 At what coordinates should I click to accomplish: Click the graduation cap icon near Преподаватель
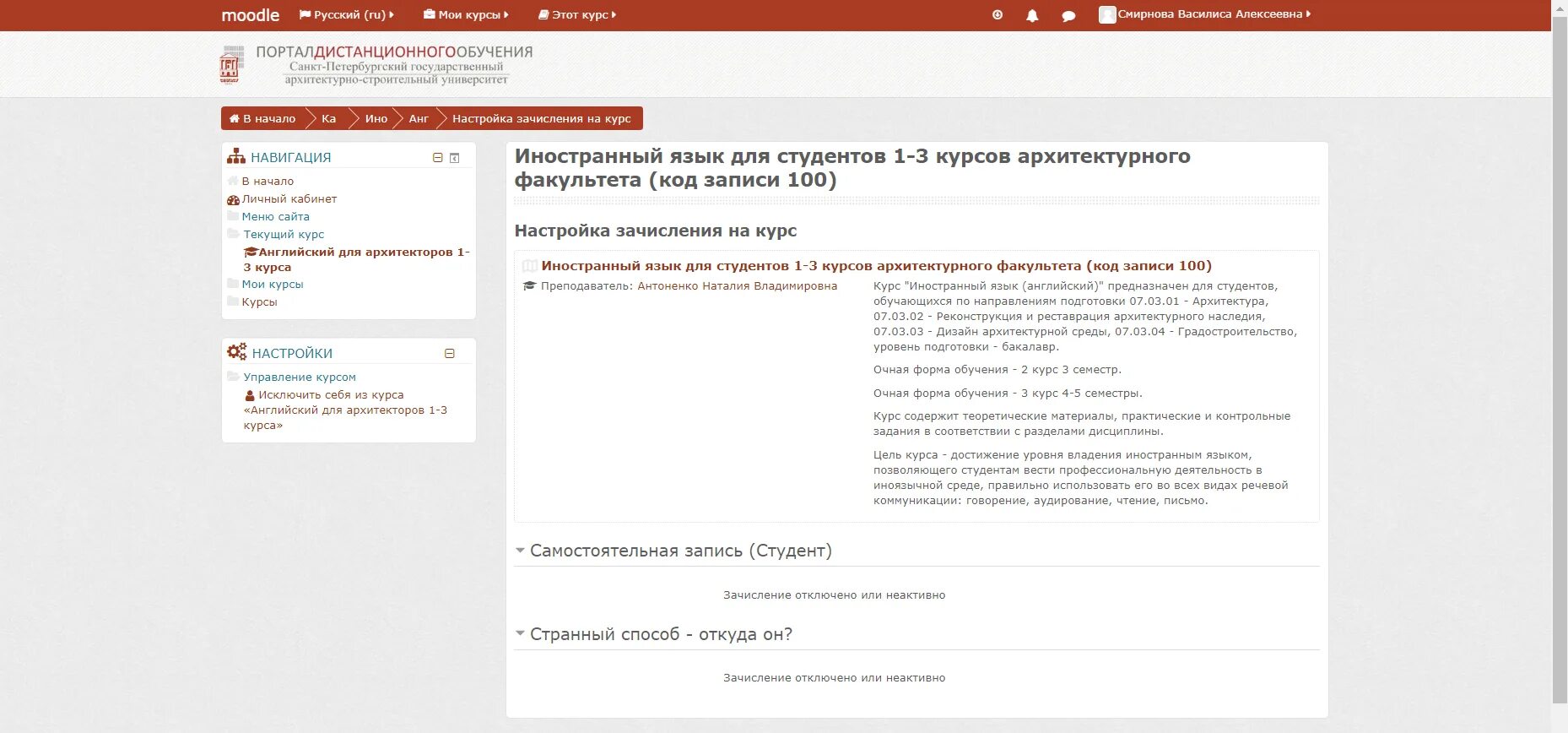pos(529,286)
